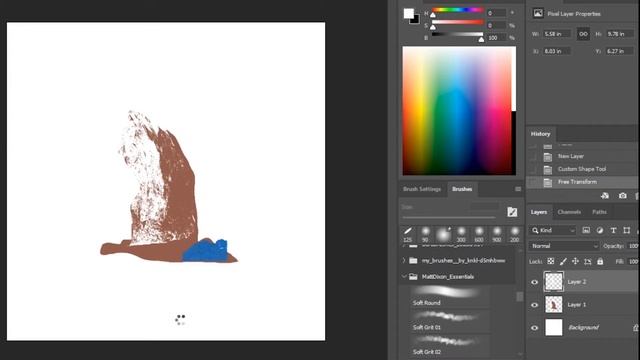Image resolution: width=640 pixels, height=360 pixels.
Task: Lock position move icon
Action: pyautogui.click(x=575, y=261)
